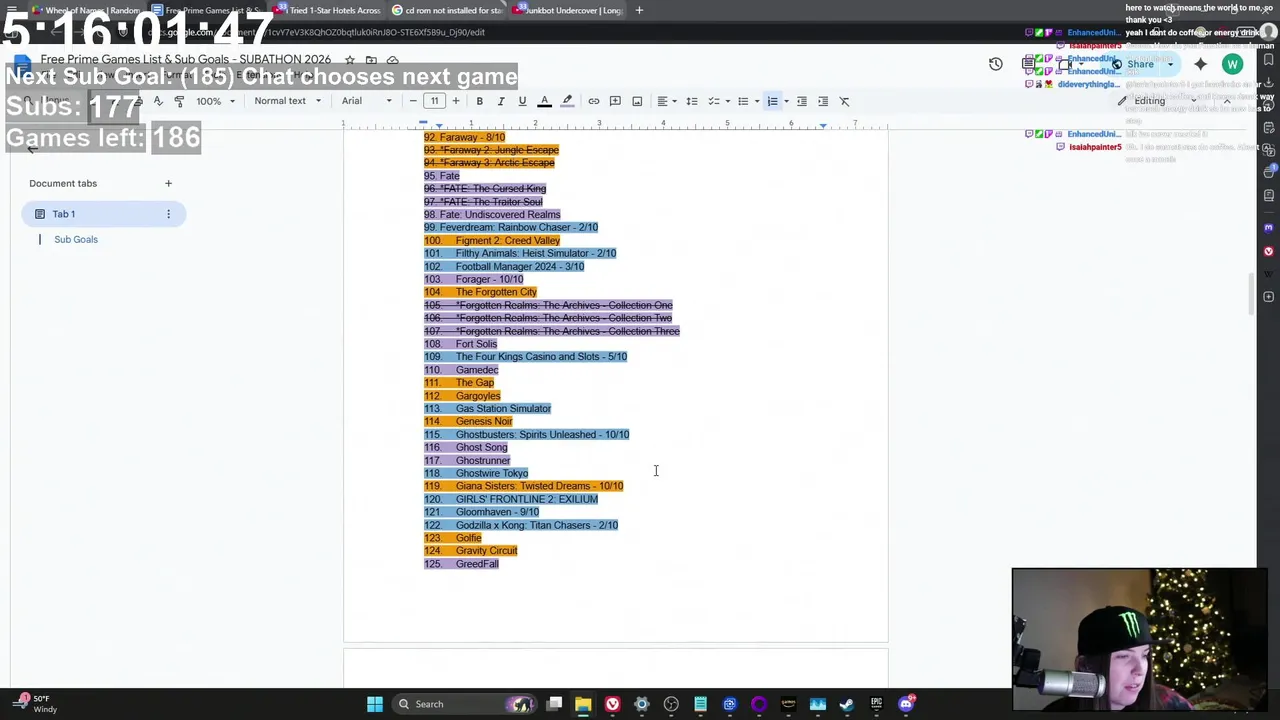Viewport: 1280px width, 720px height.
Task: Collapse the menus with chevron
Action: tap(1227, 101)
